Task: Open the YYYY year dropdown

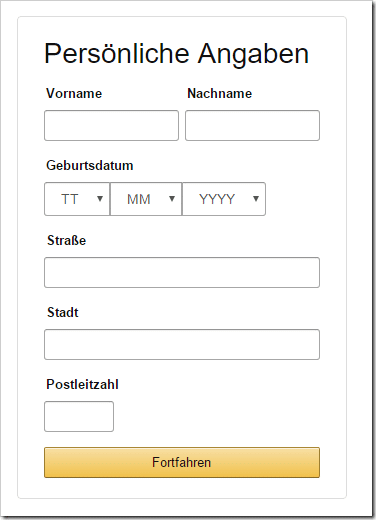Action: pyautogui.click(x=224, y=199)
